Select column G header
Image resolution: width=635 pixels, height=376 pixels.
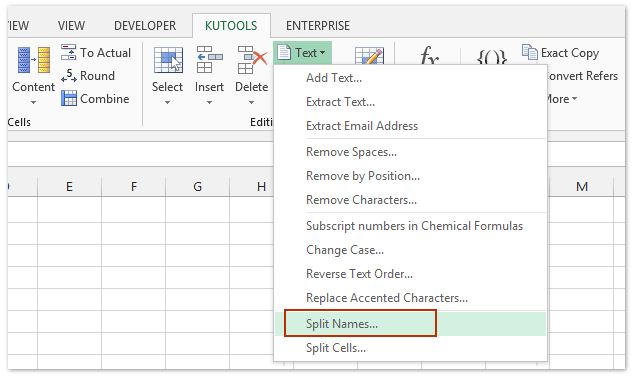coord(197,186)
